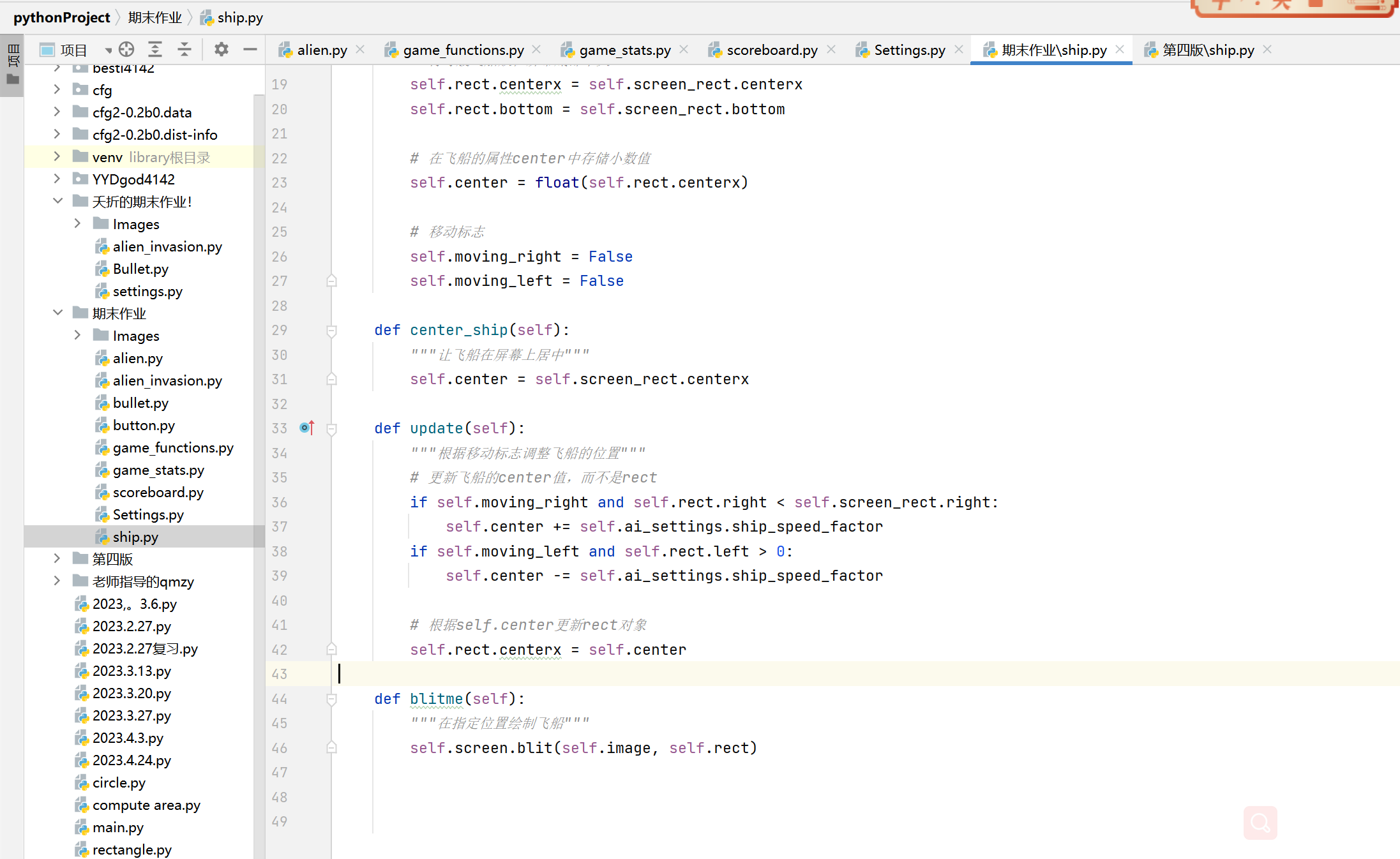
Task: Switch to the alien.py tab
Action: point(322,50)
